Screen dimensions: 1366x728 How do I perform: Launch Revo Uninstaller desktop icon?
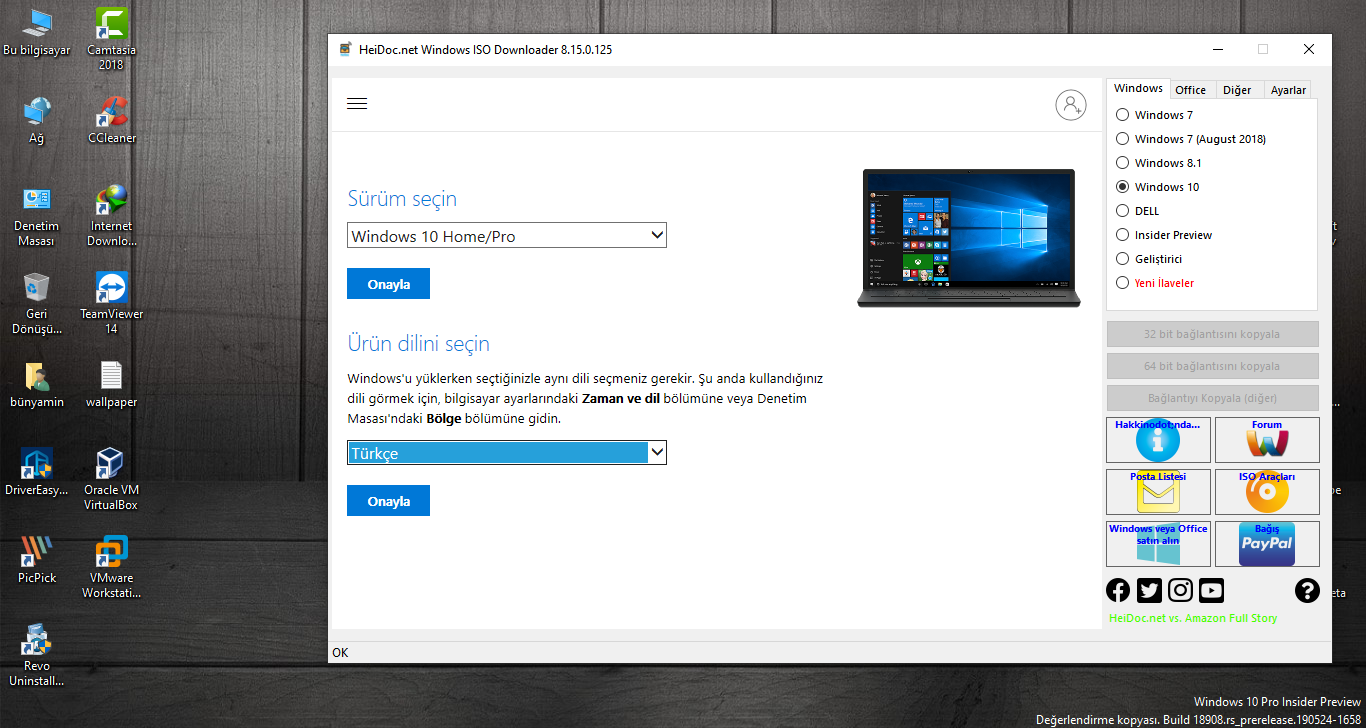click(37, 655)
